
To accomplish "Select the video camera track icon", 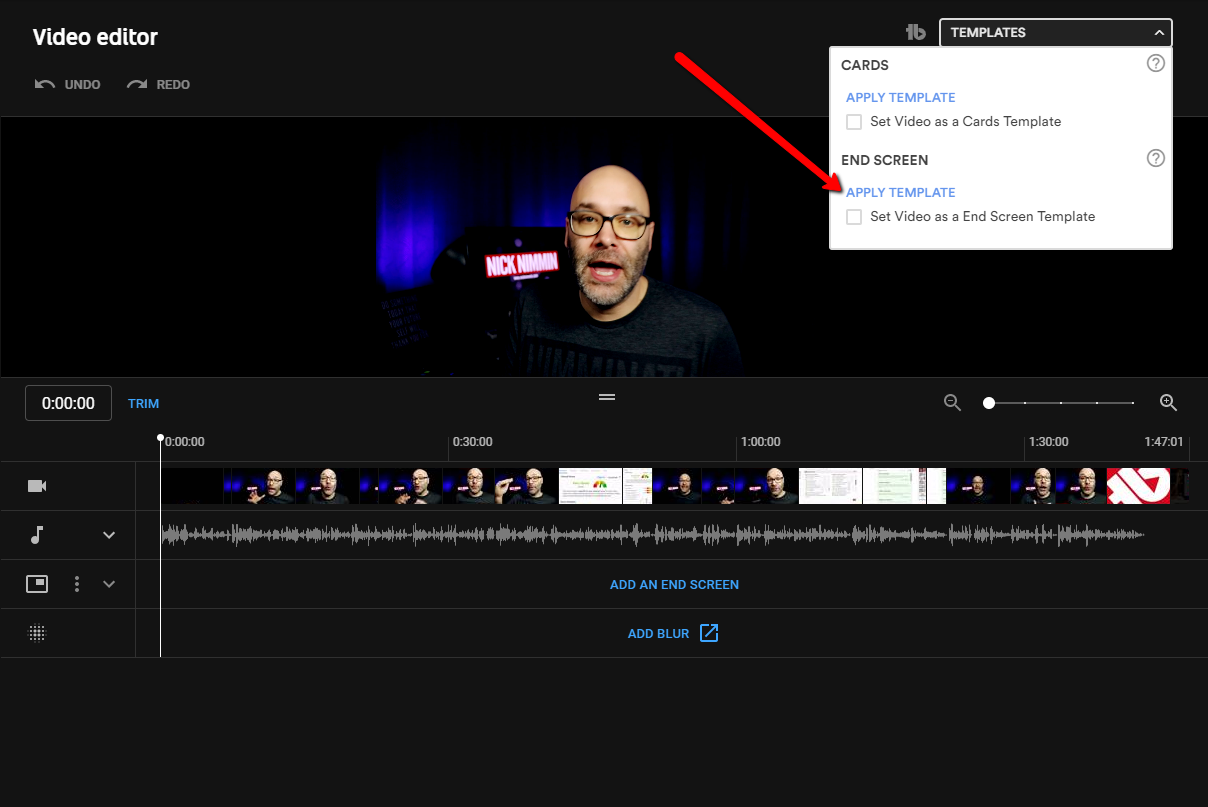I will click(x=37, y=486).
